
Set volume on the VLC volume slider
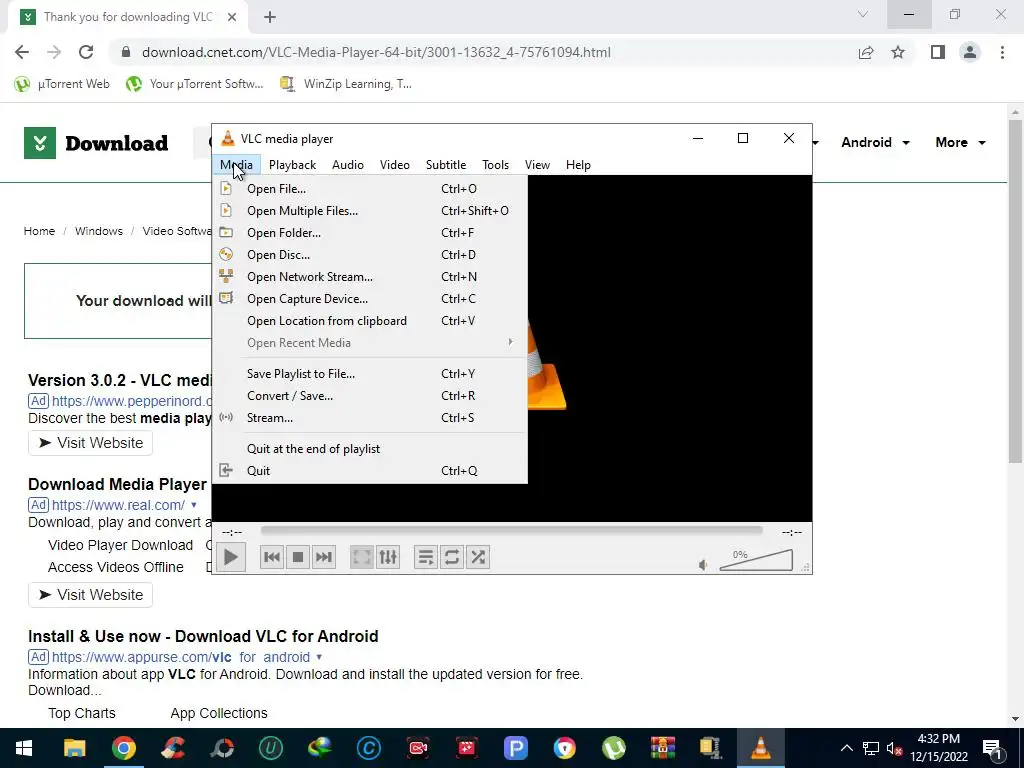tap(756, 560)
